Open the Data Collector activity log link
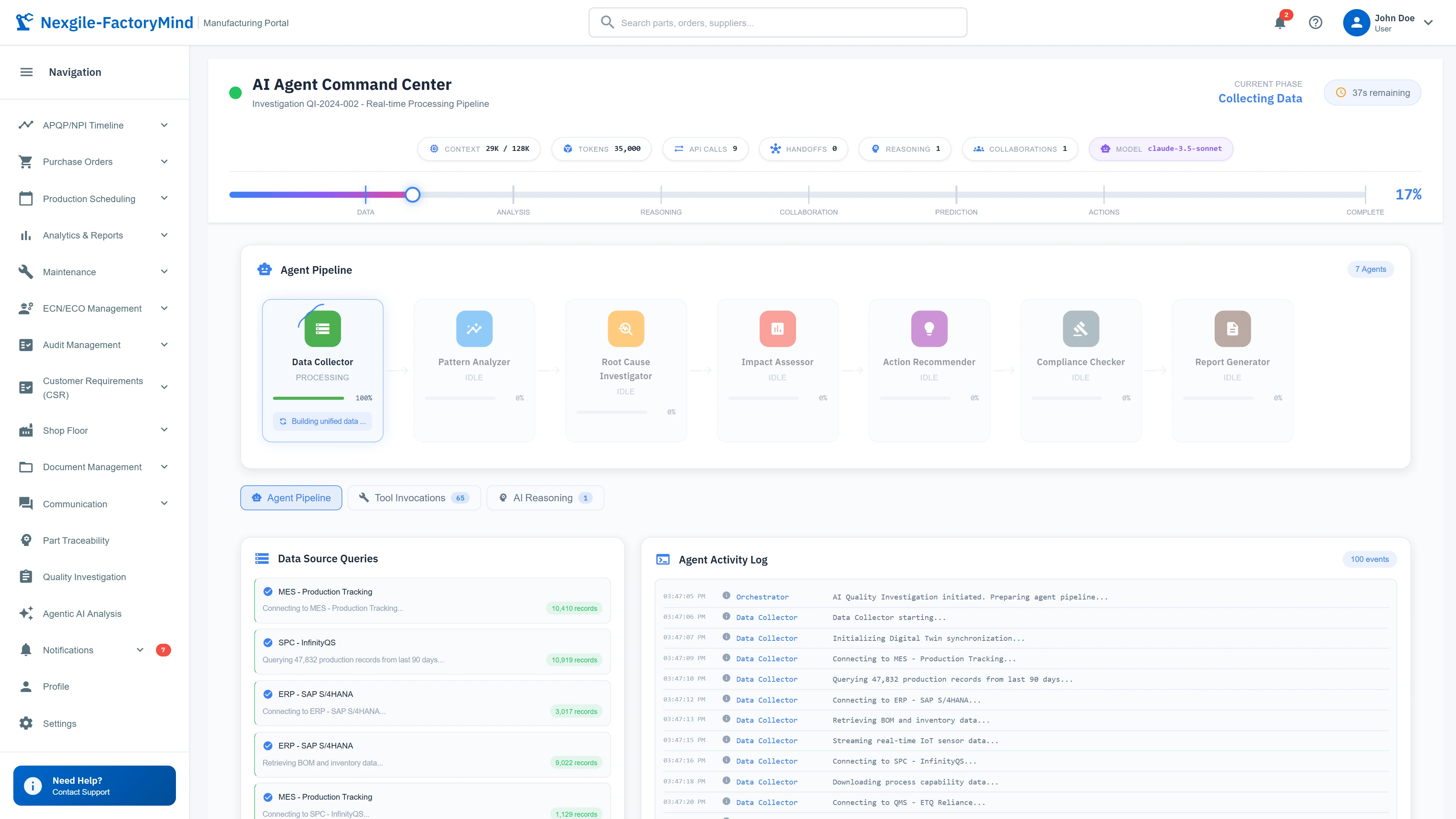Screen dimensions: 1456x819 point(766,617)
